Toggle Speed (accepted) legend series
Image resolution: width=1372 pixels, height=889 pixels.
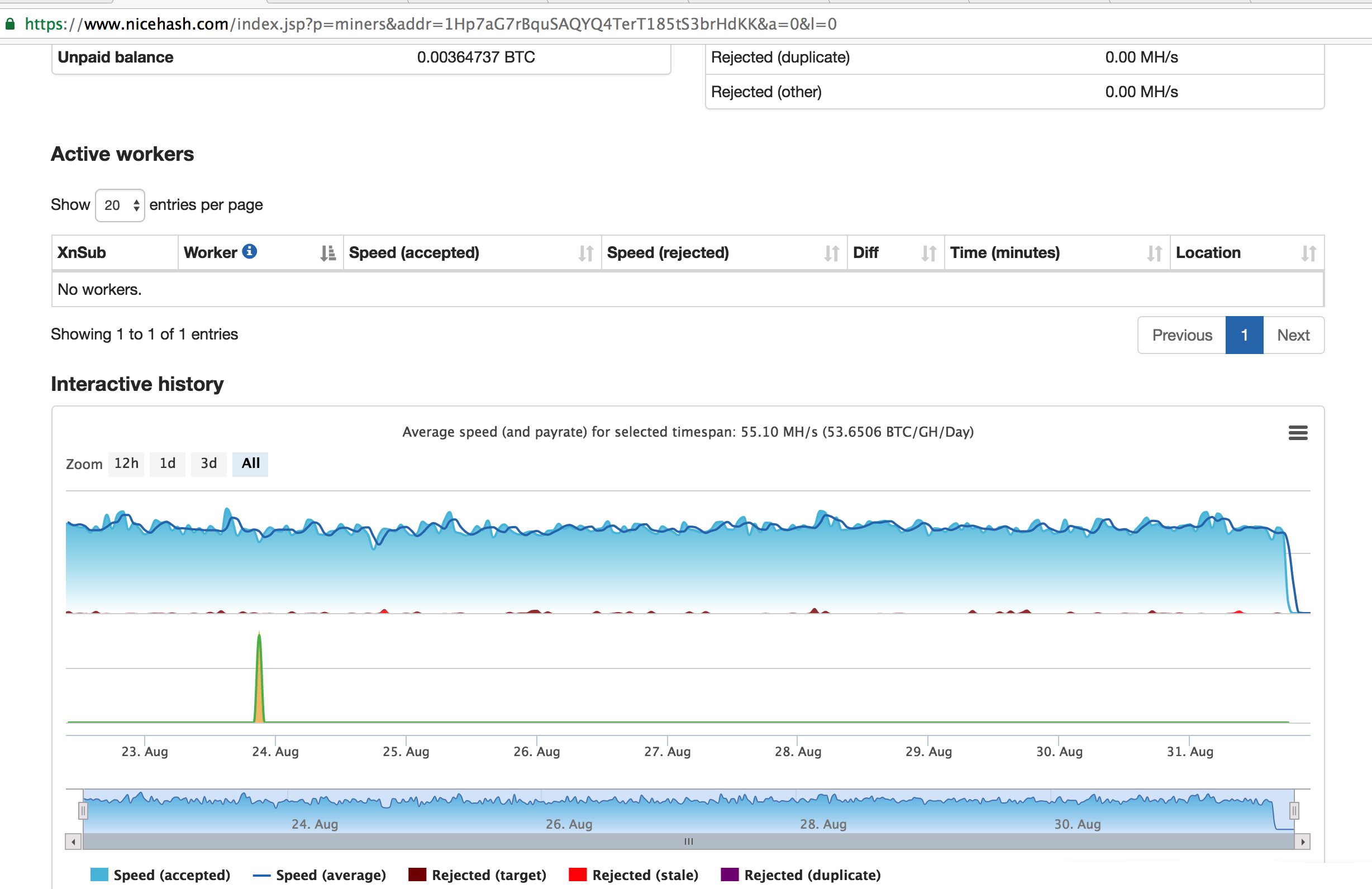pyautogui.click(x=160, y=874)
